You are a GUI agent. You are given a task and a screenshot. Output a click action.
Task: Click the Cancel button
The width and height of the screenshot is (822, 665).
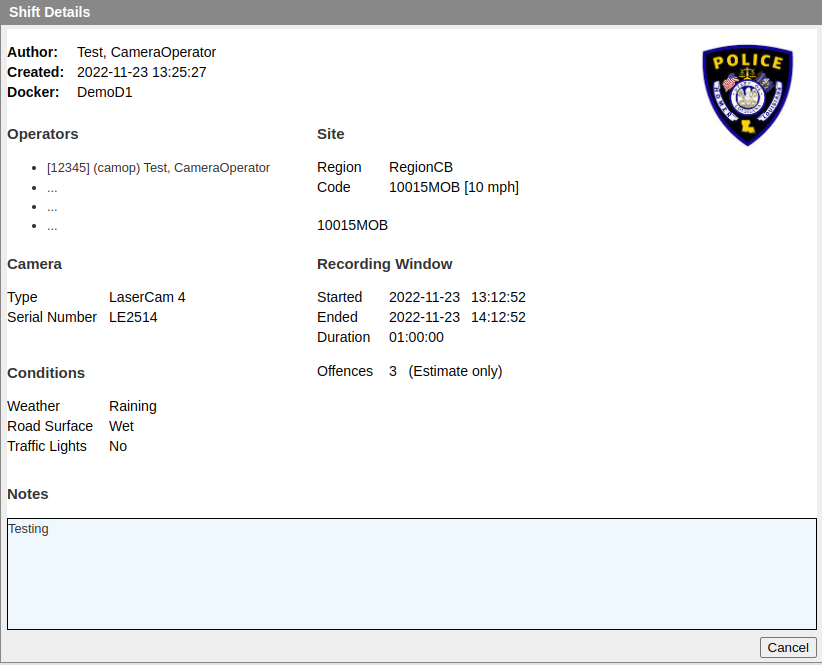click(x=788, y=647)
